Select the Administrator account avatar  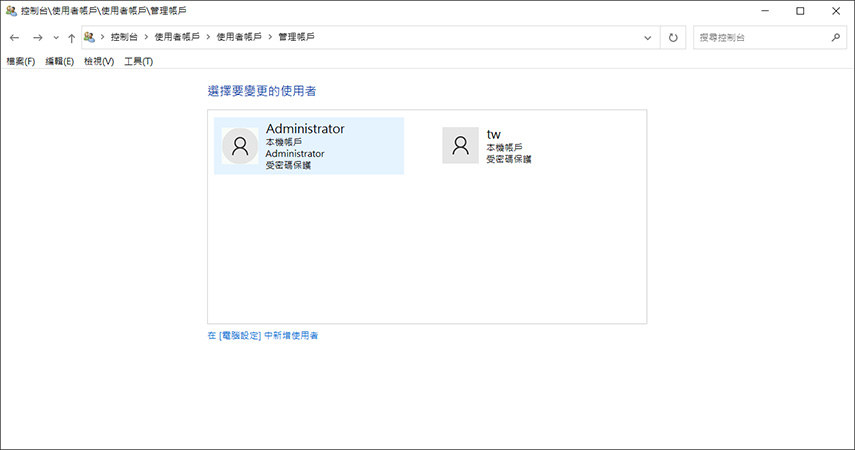tap(240, 146)
